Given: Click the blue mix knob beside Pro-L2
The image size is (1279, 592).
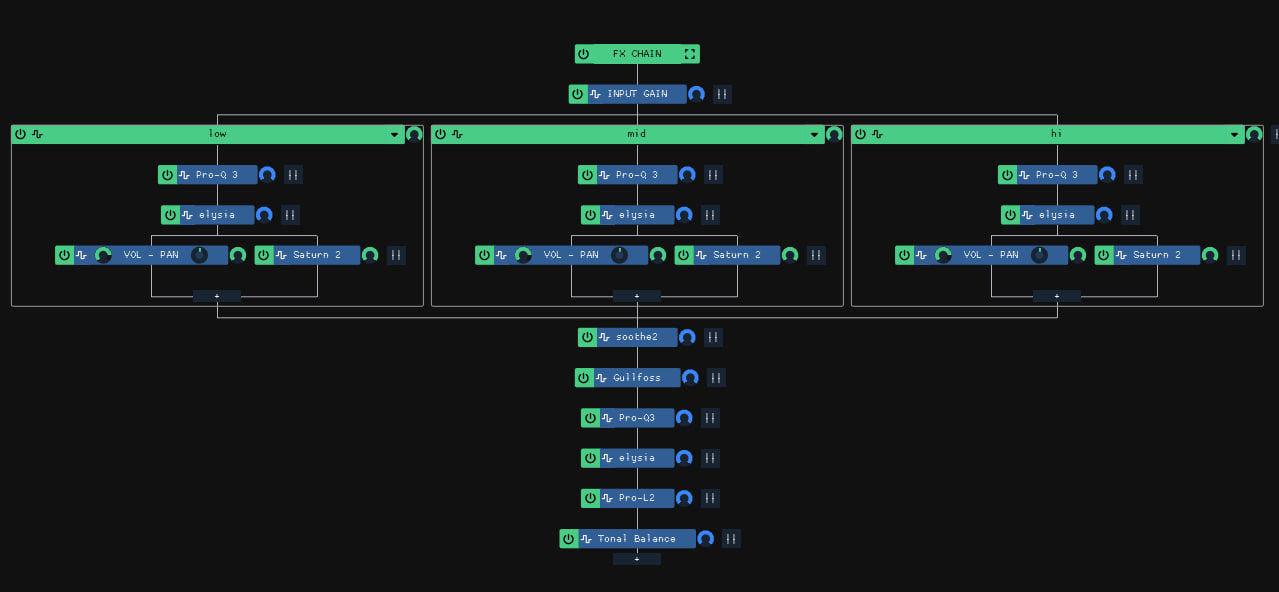Looking at the screenshot, I should pyautogui.click(x=684, y=498).
